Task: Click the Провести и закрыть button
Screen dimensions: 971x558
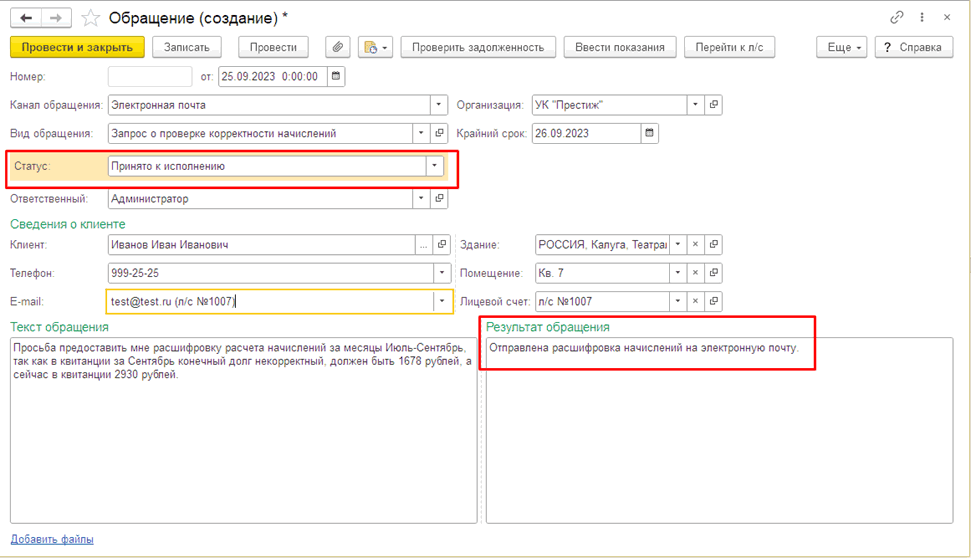Action: pos(77,47)
